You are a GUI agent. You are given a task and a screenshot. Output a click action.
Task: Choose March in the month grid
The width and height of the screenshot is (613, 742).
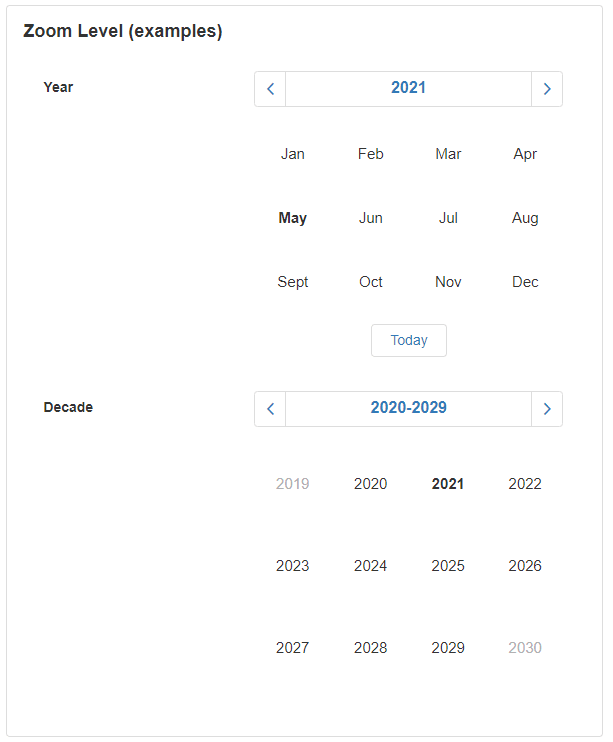click(448, 154)
